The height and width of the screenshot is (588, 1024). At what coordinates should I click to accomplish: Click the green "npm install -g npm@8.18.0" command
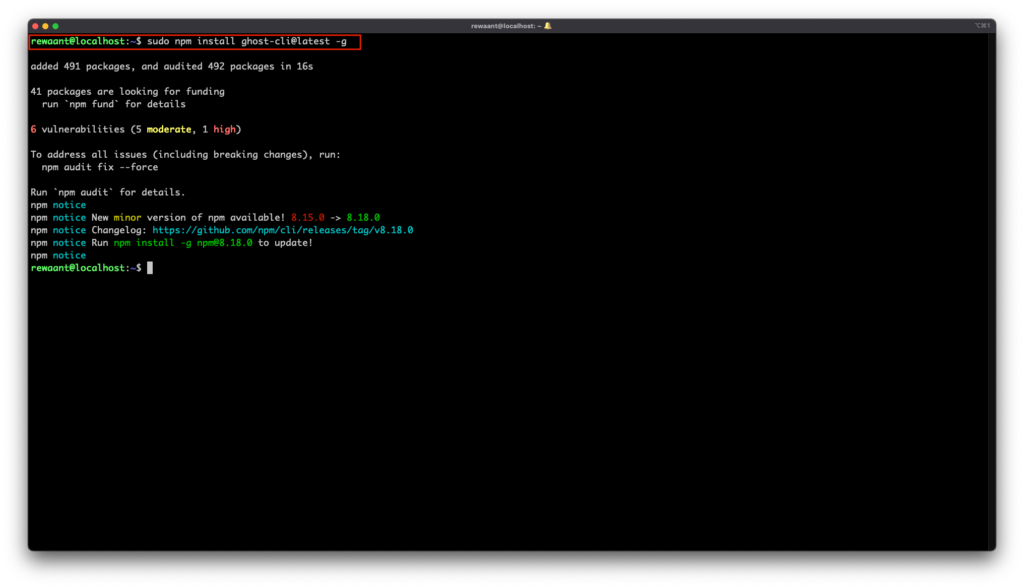coord(183,242)
